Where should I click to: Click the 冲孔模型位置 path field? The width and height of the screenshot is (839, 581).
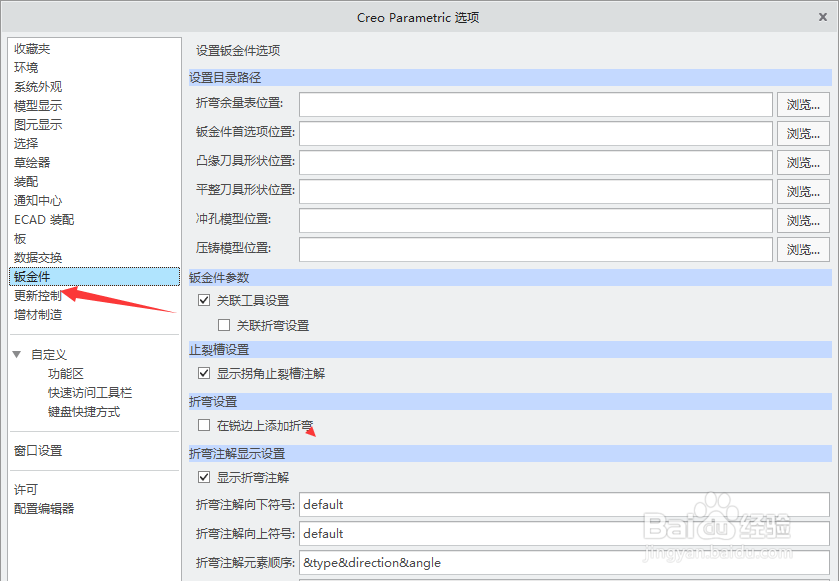tap(536, 220)
